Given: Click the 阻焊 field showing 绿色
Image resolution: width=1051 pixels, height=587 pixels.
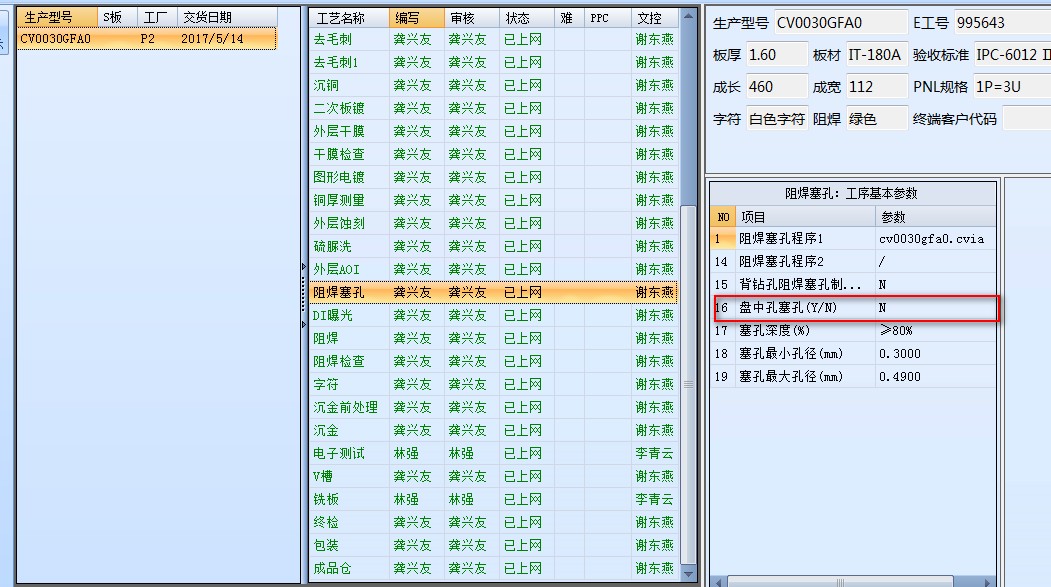Looking at the screenshot, I should tap(877, 119).
